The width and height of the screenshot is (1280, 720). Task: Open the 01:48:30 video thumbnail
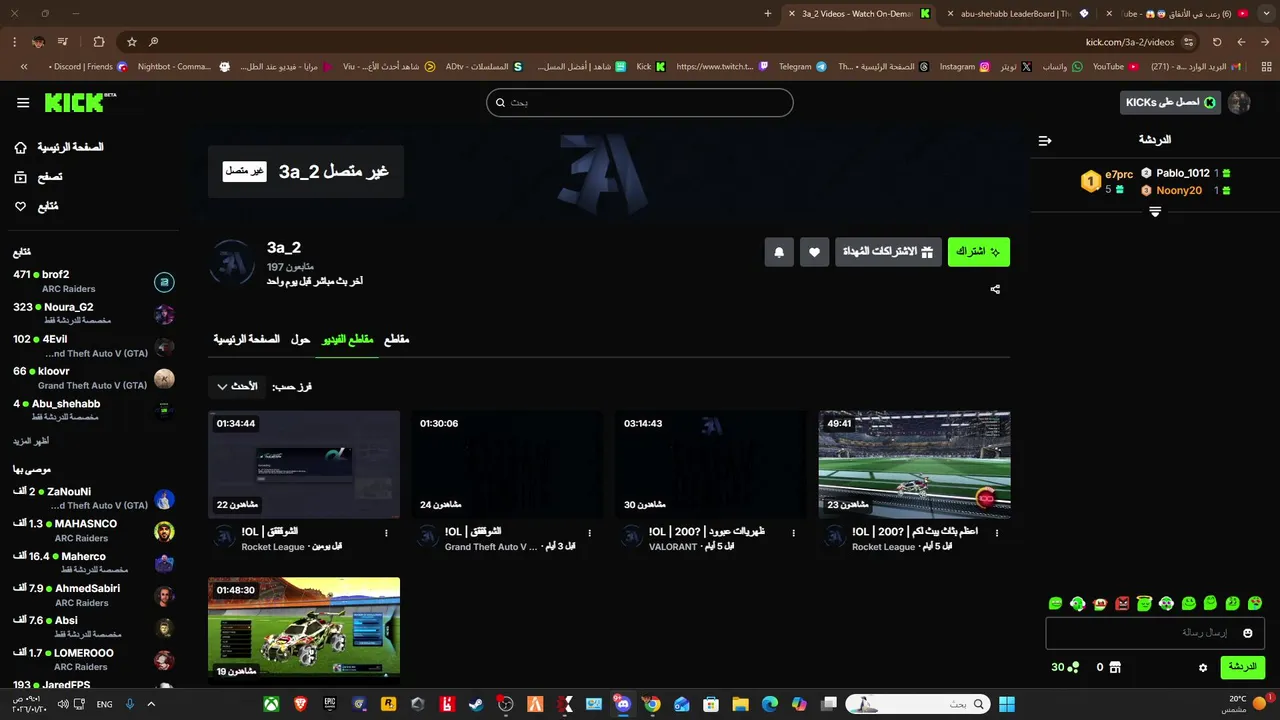point(304,629)
